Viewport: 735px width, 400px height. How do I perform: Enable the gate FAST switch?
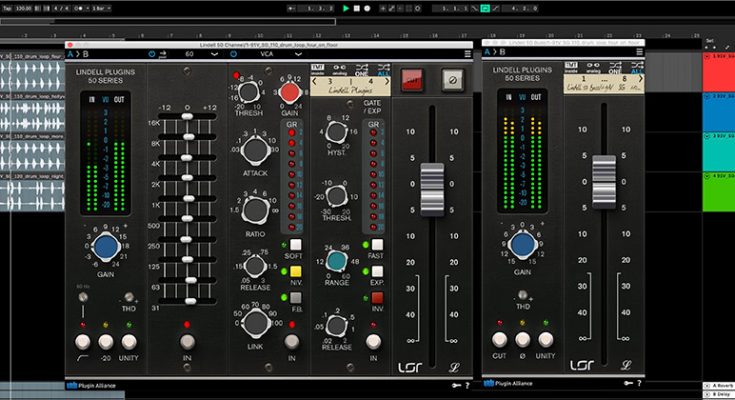coord(378,245)
